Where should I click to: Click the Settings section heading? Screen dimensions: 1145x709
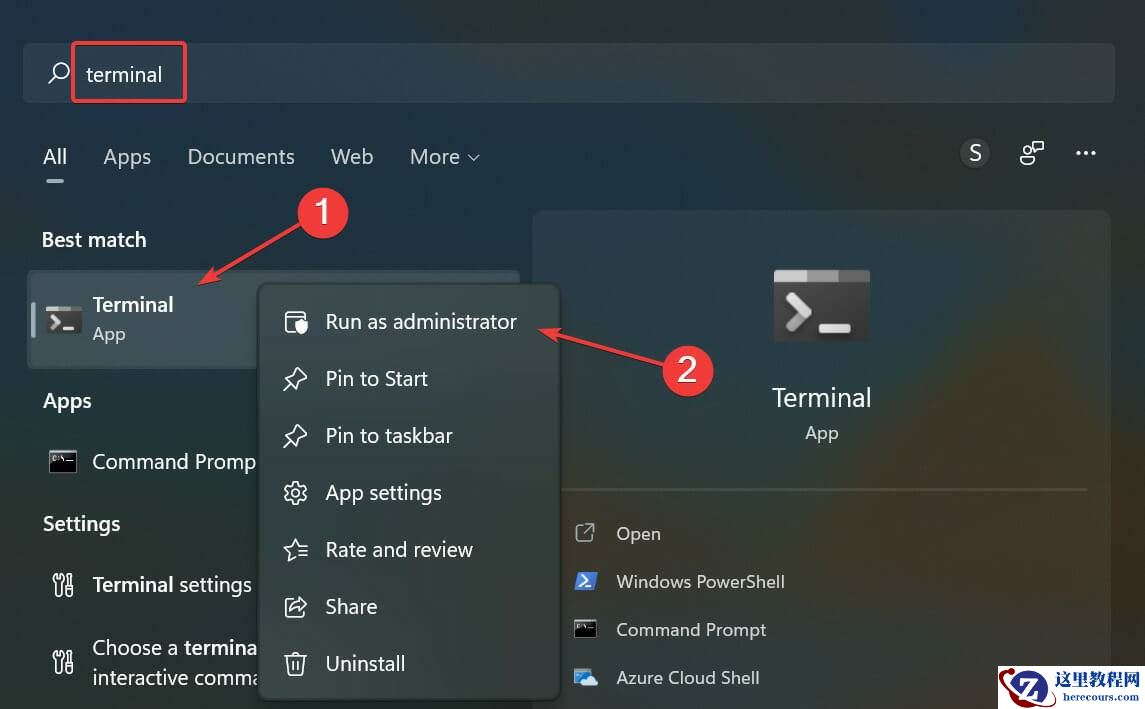click(x=82, y=524)
